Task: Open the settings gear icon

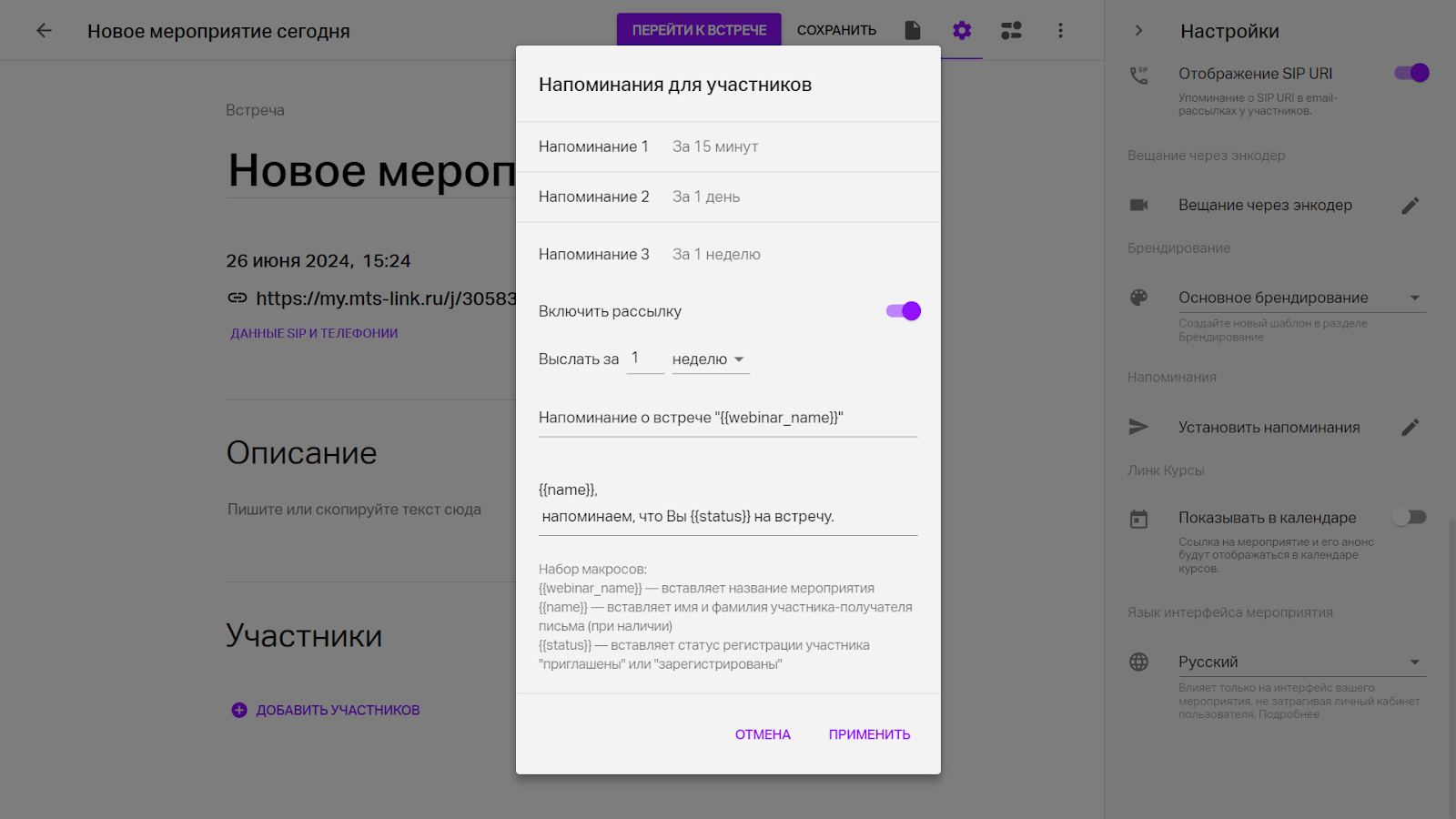Action: click(x=962, y=31)
